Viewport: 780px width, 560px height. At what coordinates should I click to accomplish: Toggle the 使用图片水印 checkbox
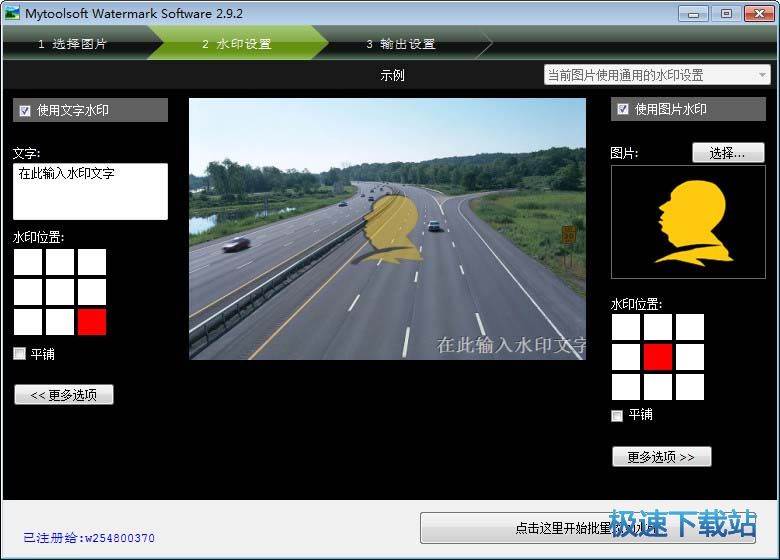click(623, 109)
